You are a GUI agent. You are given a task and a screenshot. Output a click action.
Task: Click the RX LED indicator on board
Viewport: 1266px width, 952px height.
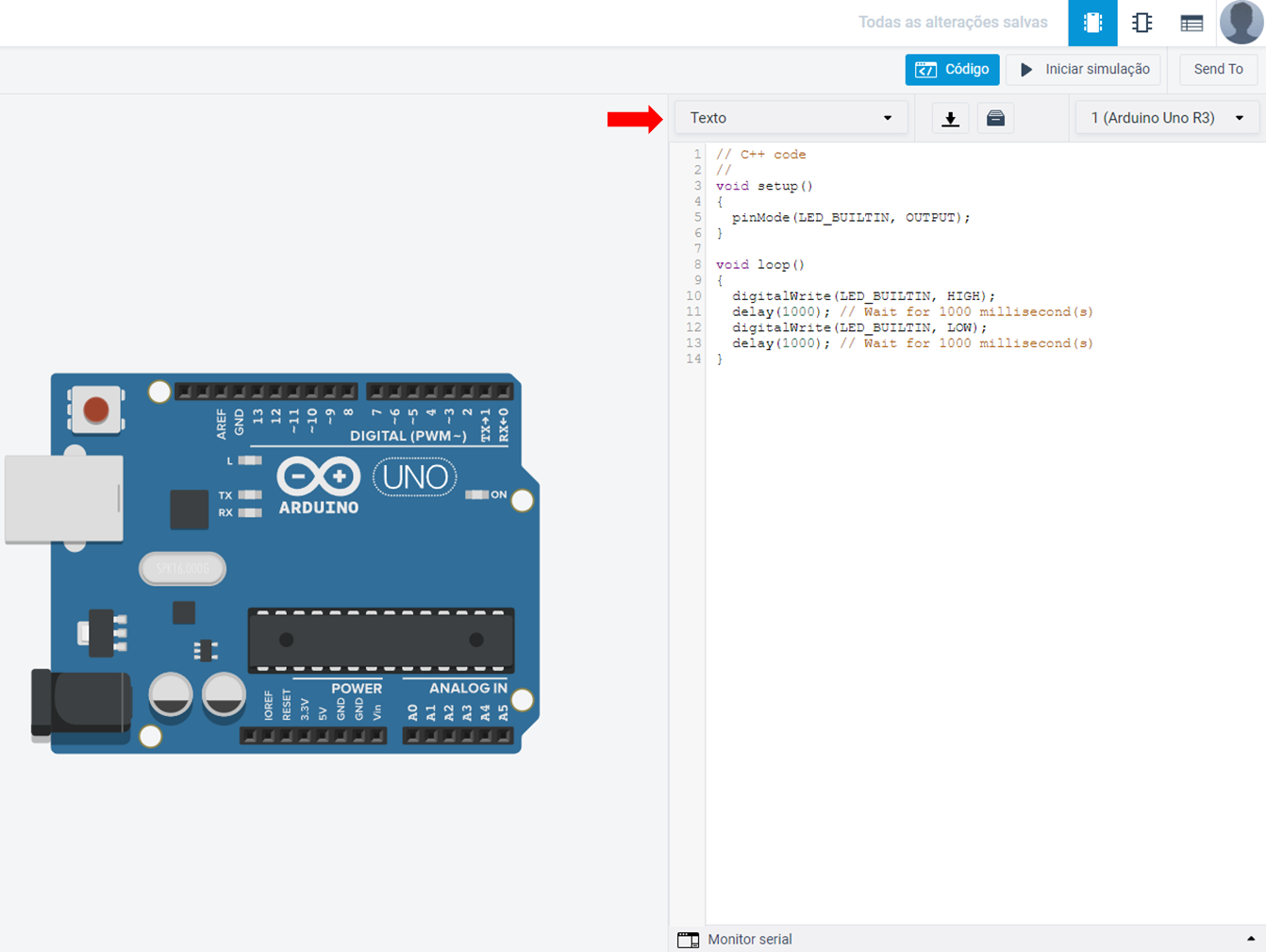coord(250,513)
